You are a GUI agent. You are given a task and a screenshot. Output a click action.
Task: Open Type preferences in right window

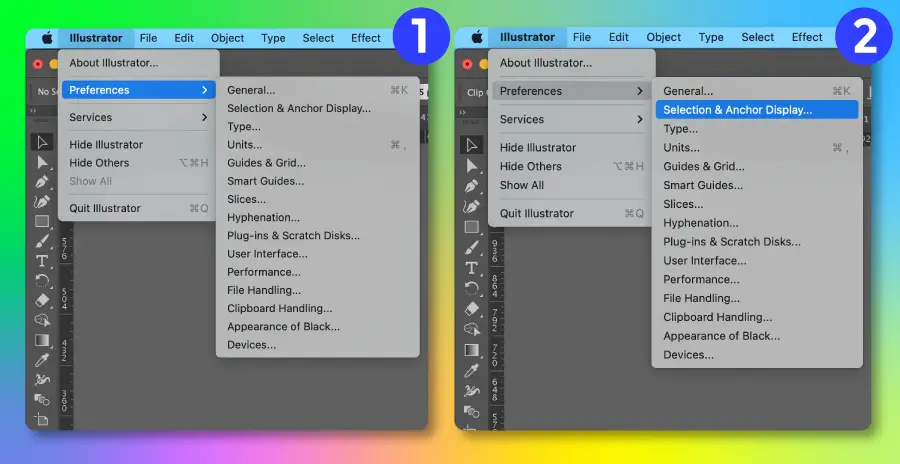tap(681, 129)
